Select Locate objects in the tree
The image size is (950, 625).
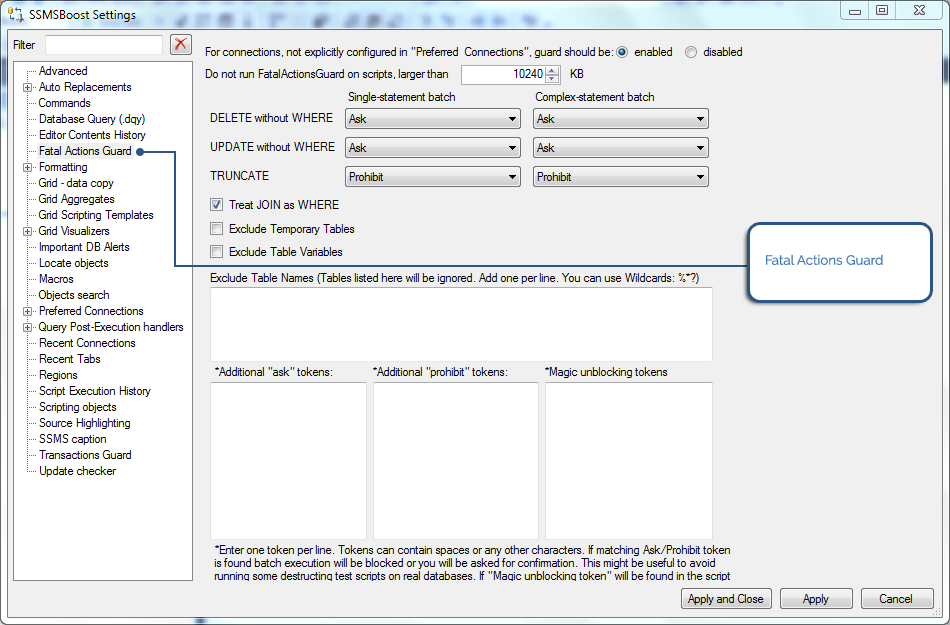[x=73, y=263]
